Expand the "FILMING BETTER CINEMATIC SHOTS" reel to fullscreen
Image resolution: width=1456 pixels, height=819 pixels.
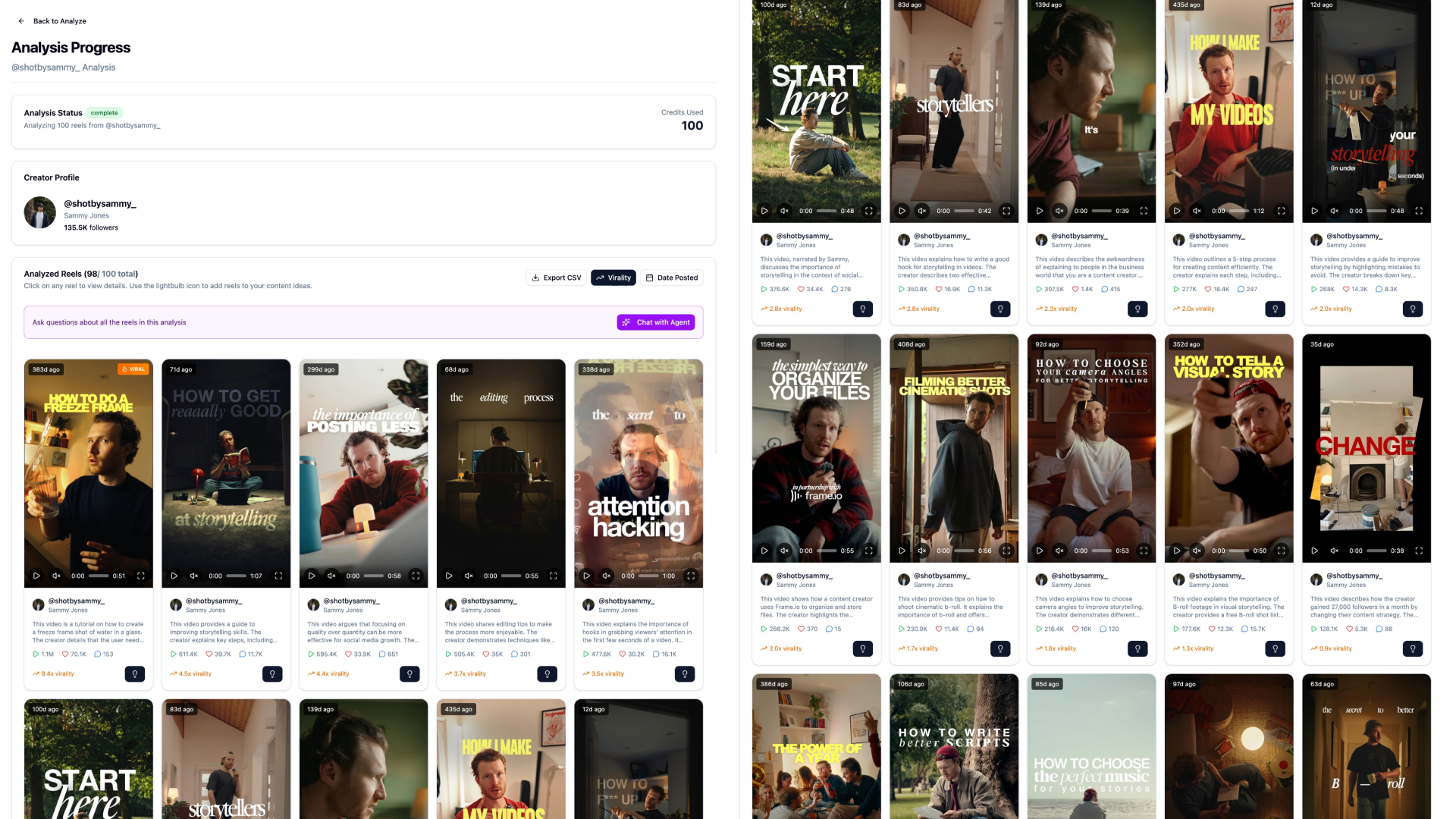click(1006, 551)
